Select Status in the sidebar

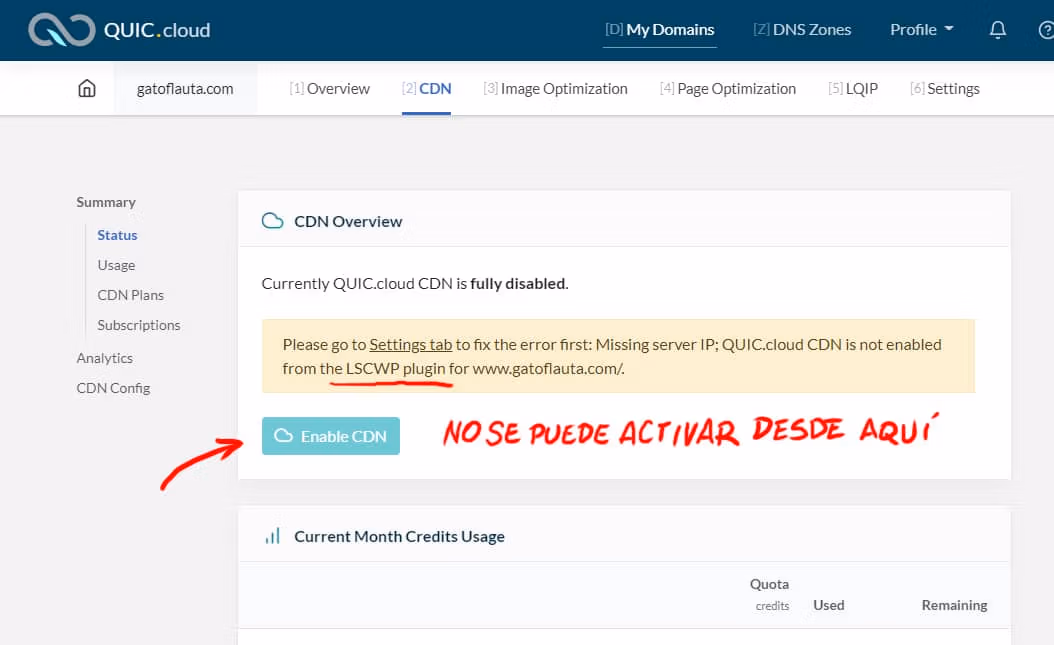(x=117, y=235)
